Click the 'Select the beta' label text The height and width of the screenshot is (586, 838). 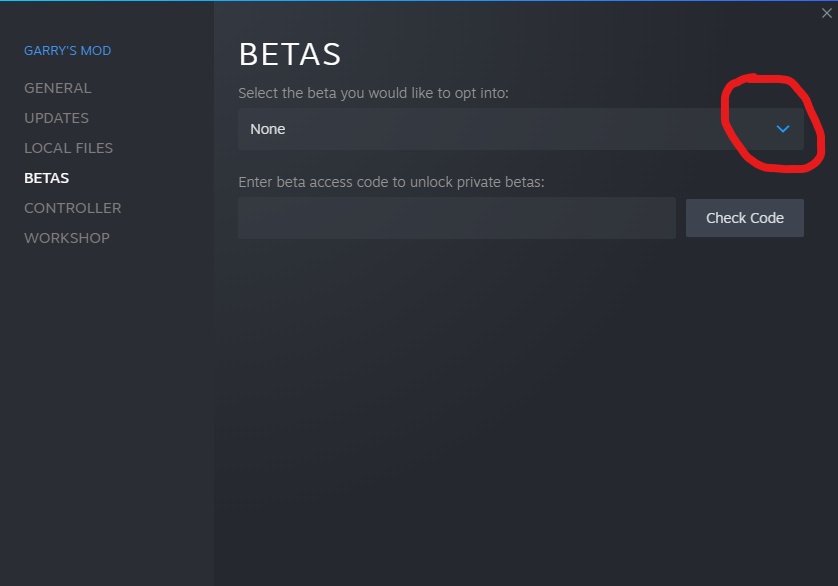(373, 93)
